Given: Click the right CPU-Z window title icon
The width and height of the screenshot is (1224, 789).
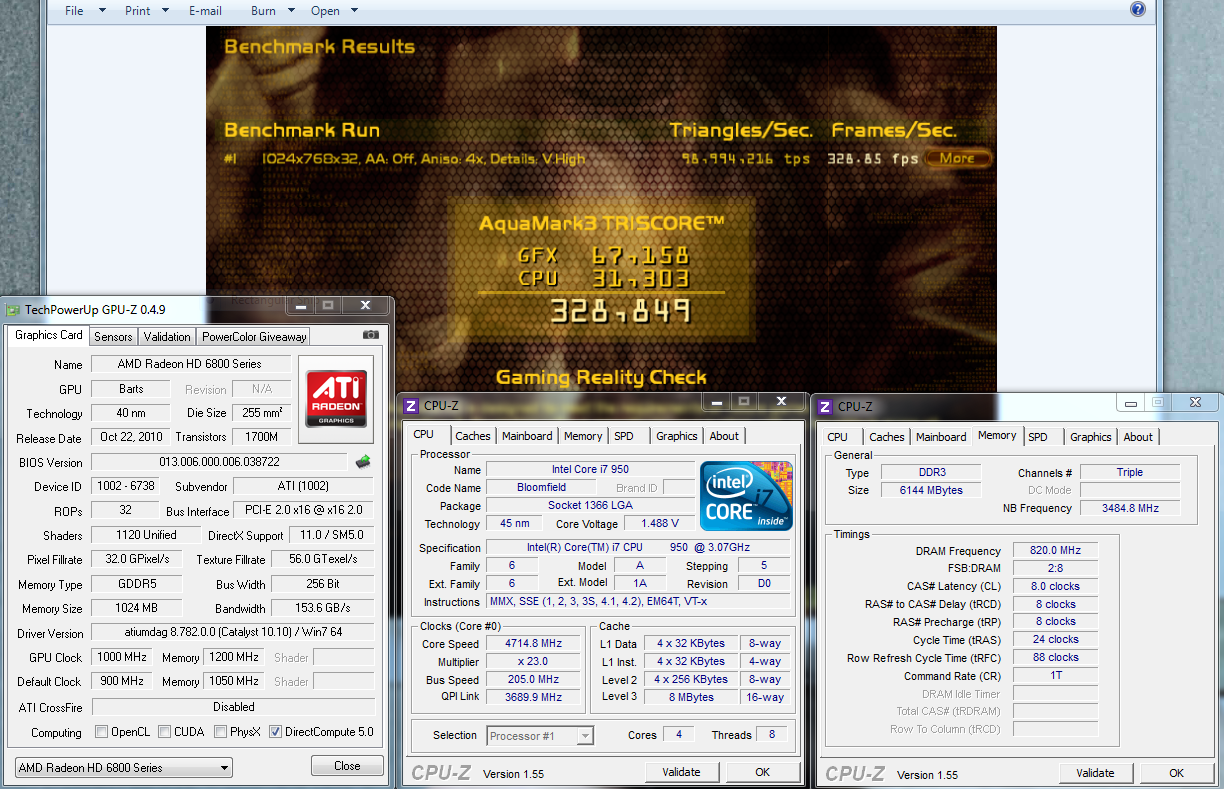Looking at the screenshot, I should click(x=825, y=406).
